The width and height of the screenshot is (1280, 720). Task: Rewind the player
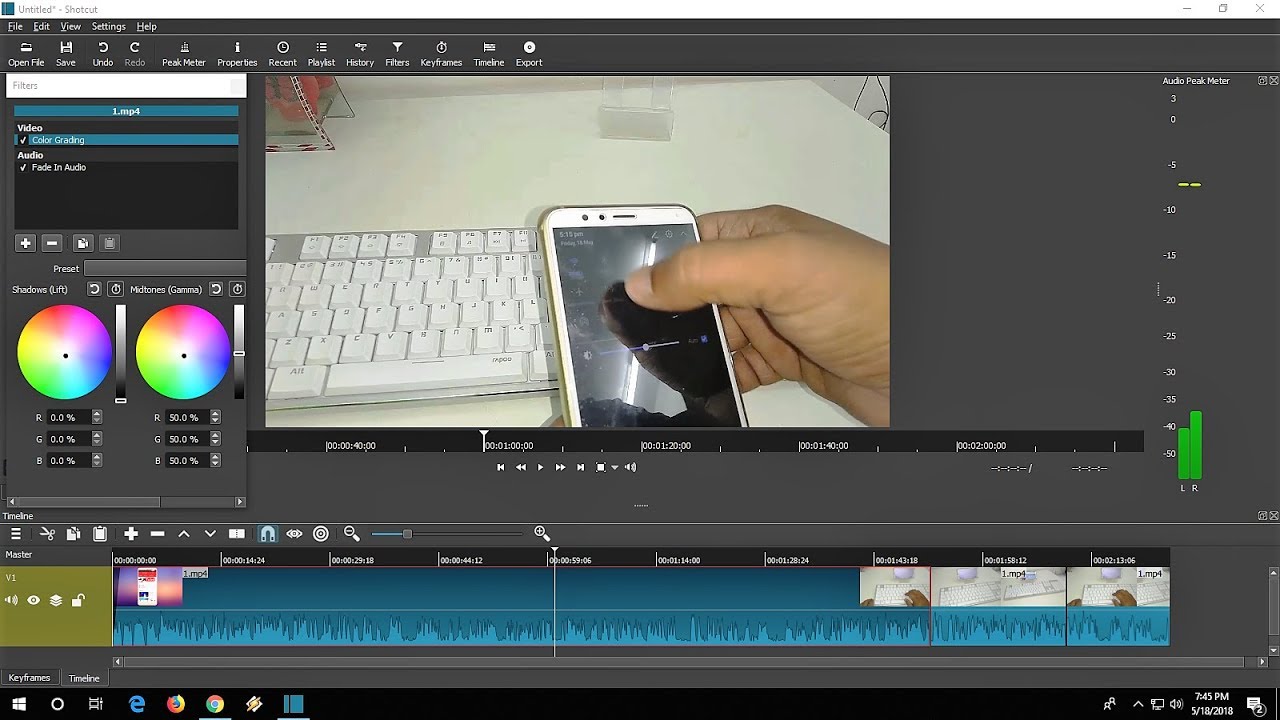coord(521,467)
